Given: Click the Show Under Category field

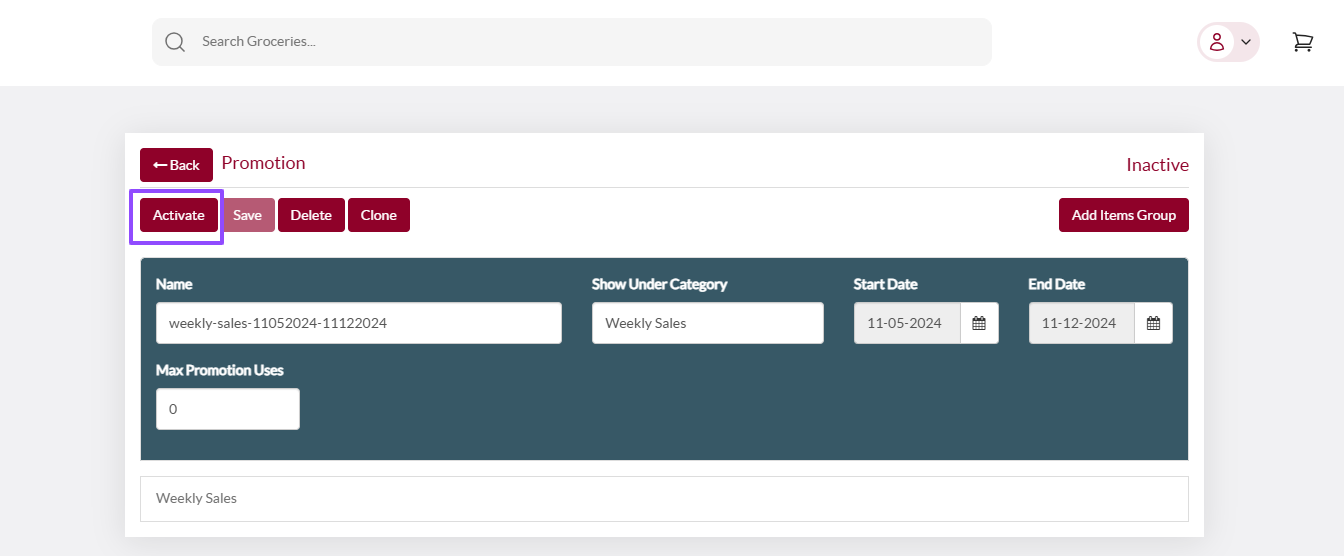Looking at the screenshot, I should tap(708, 323).
